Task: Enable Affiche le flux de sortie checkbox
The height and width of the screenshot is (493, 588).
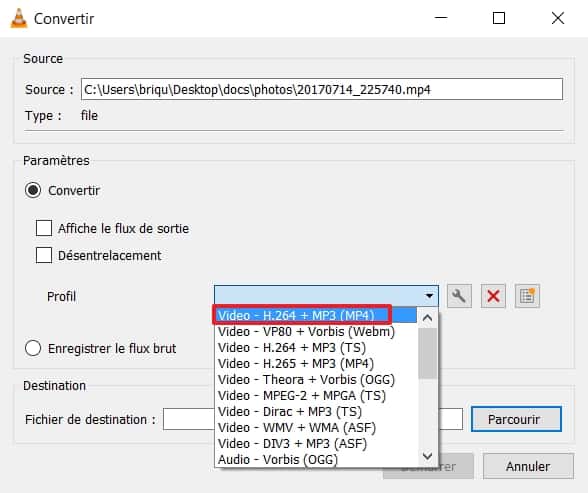Action: (x=44, y=228)
